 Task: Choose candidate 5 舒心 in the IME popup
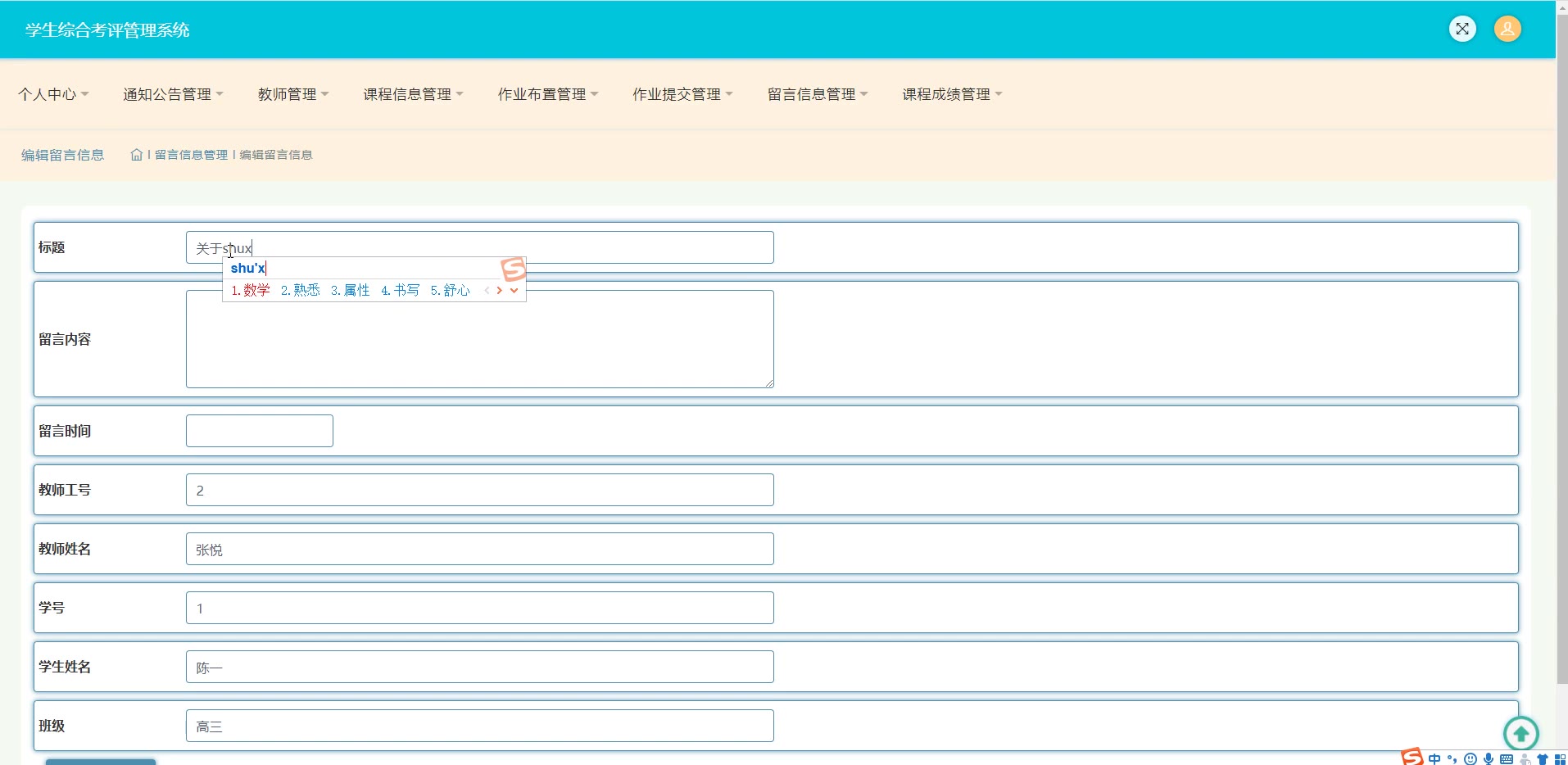tap(451, 290)
